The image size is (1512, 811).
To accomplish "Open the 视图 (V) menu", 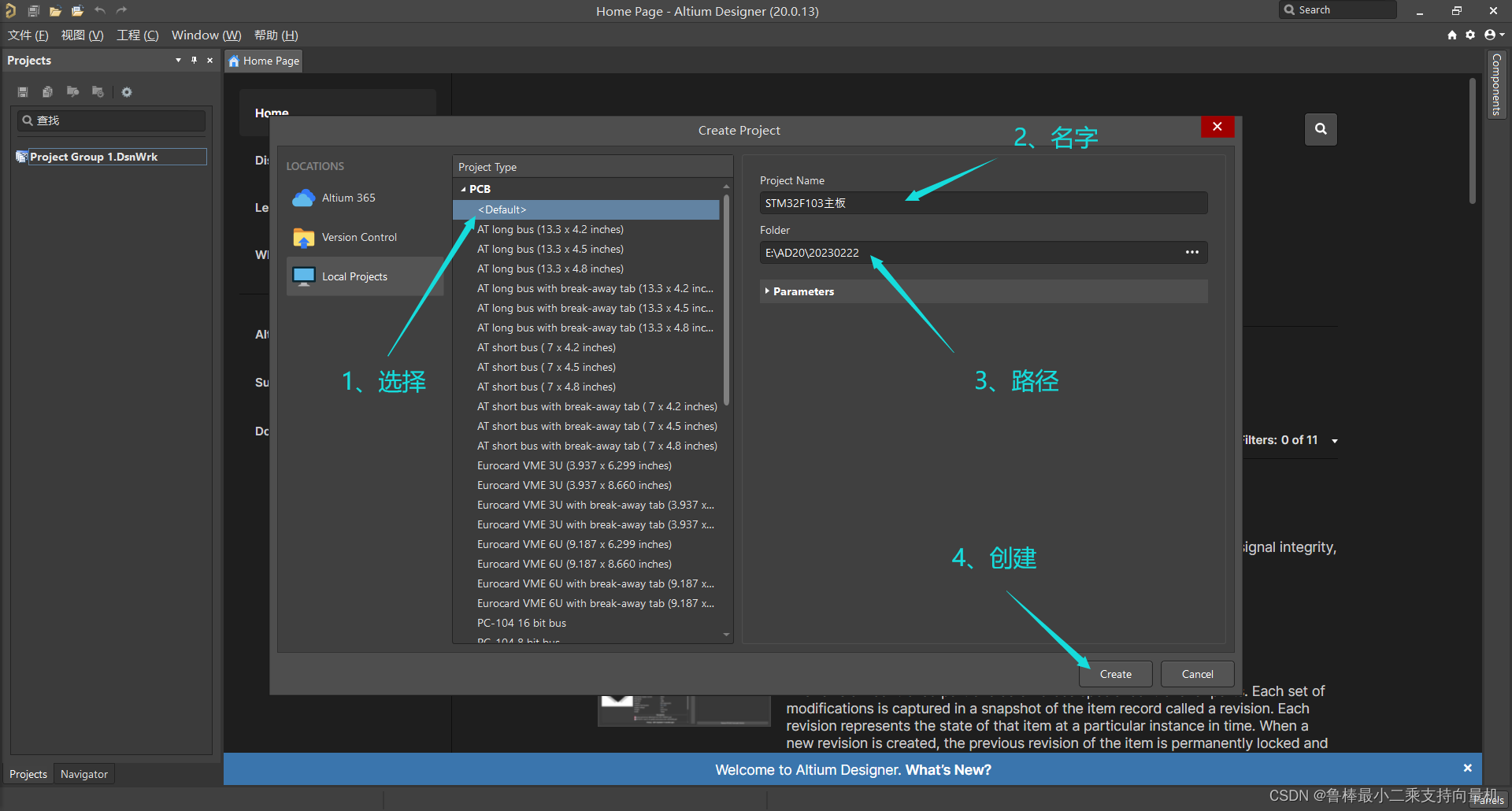I will (83, 35).
